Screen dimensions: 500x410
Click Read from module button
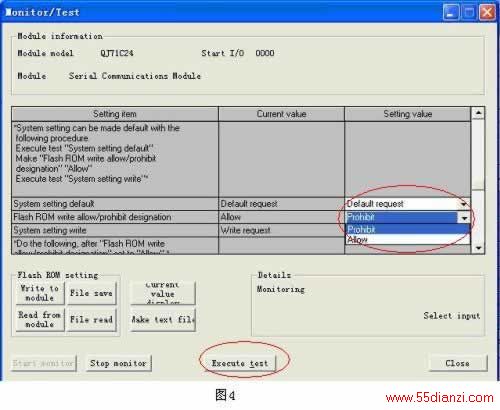(40, 319)
